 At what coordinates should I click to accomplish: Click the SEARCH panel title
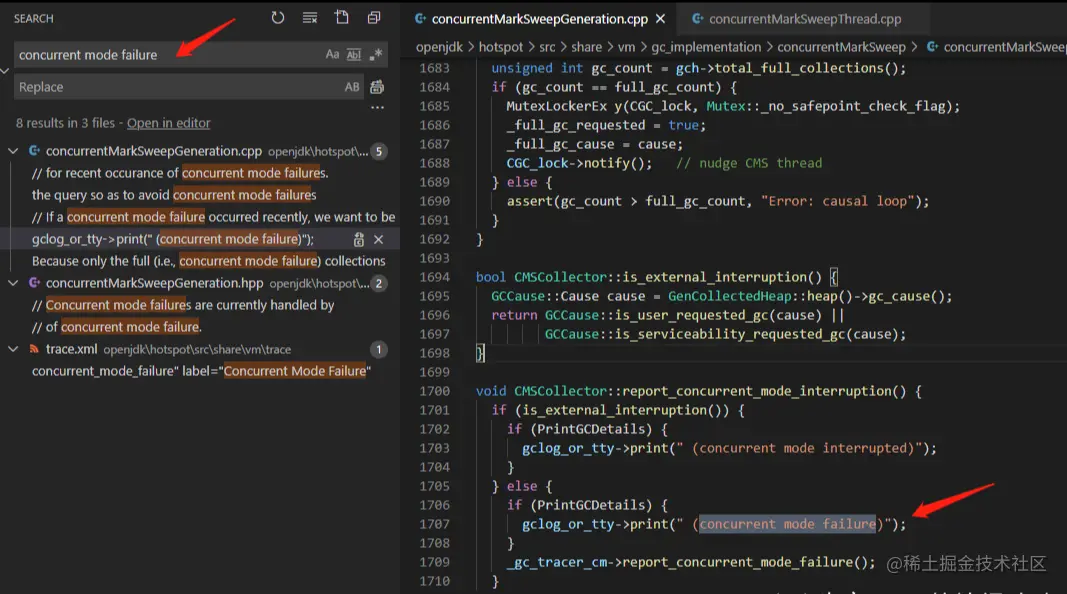click(33, 18)
